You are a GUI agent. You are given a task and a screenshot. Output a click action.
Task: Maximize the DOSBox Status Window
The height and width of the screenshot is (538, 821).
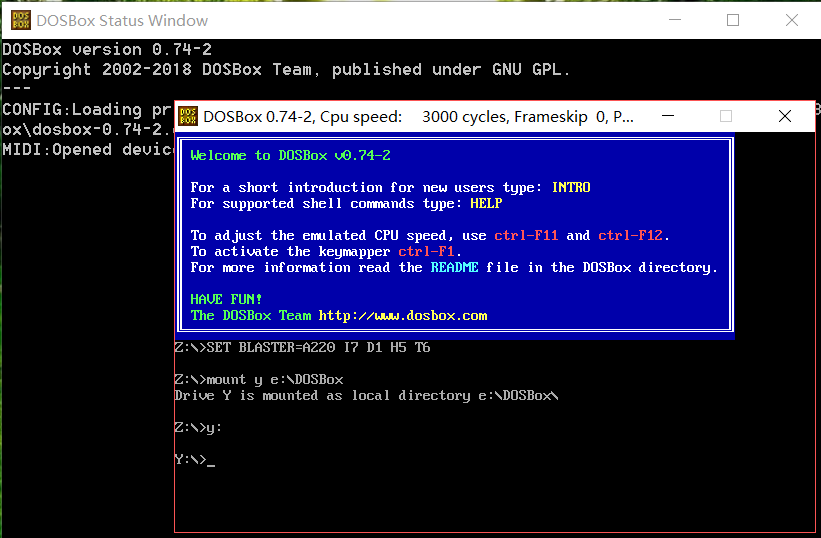733,20
